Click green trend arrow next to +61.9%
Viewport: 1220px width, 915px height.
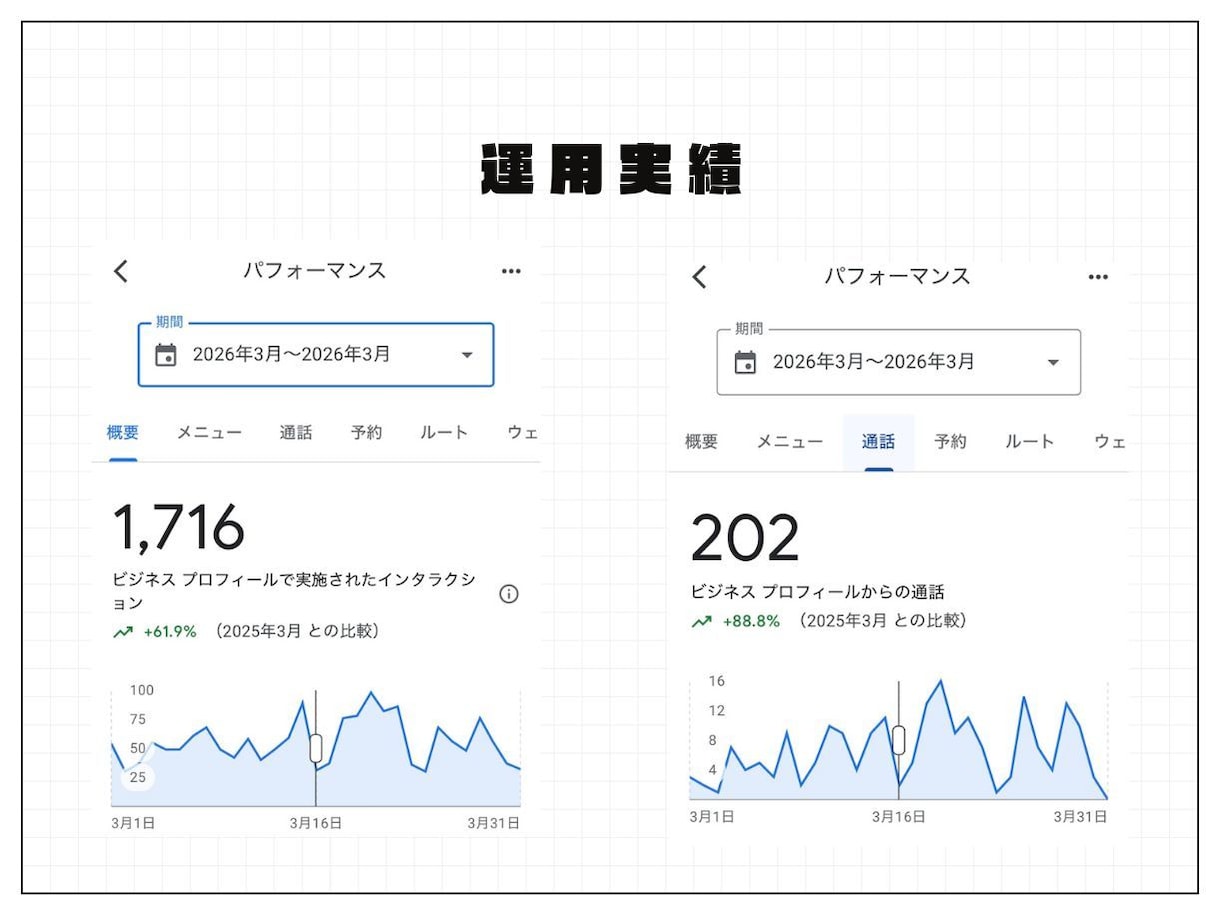[123, 632]
